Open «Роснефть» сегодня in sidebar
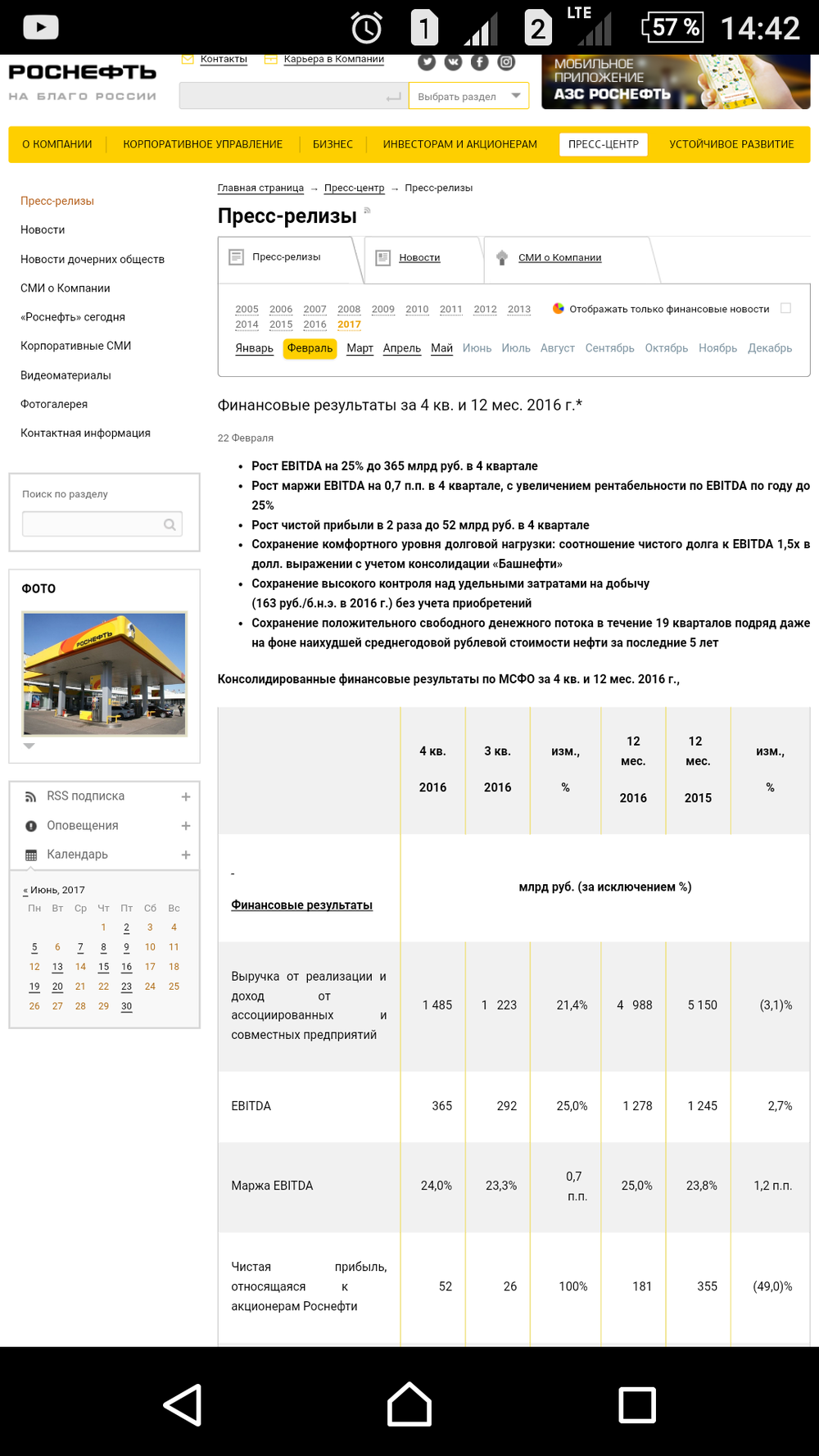This screenshot has height=1456, width=819. click(73, 317)
